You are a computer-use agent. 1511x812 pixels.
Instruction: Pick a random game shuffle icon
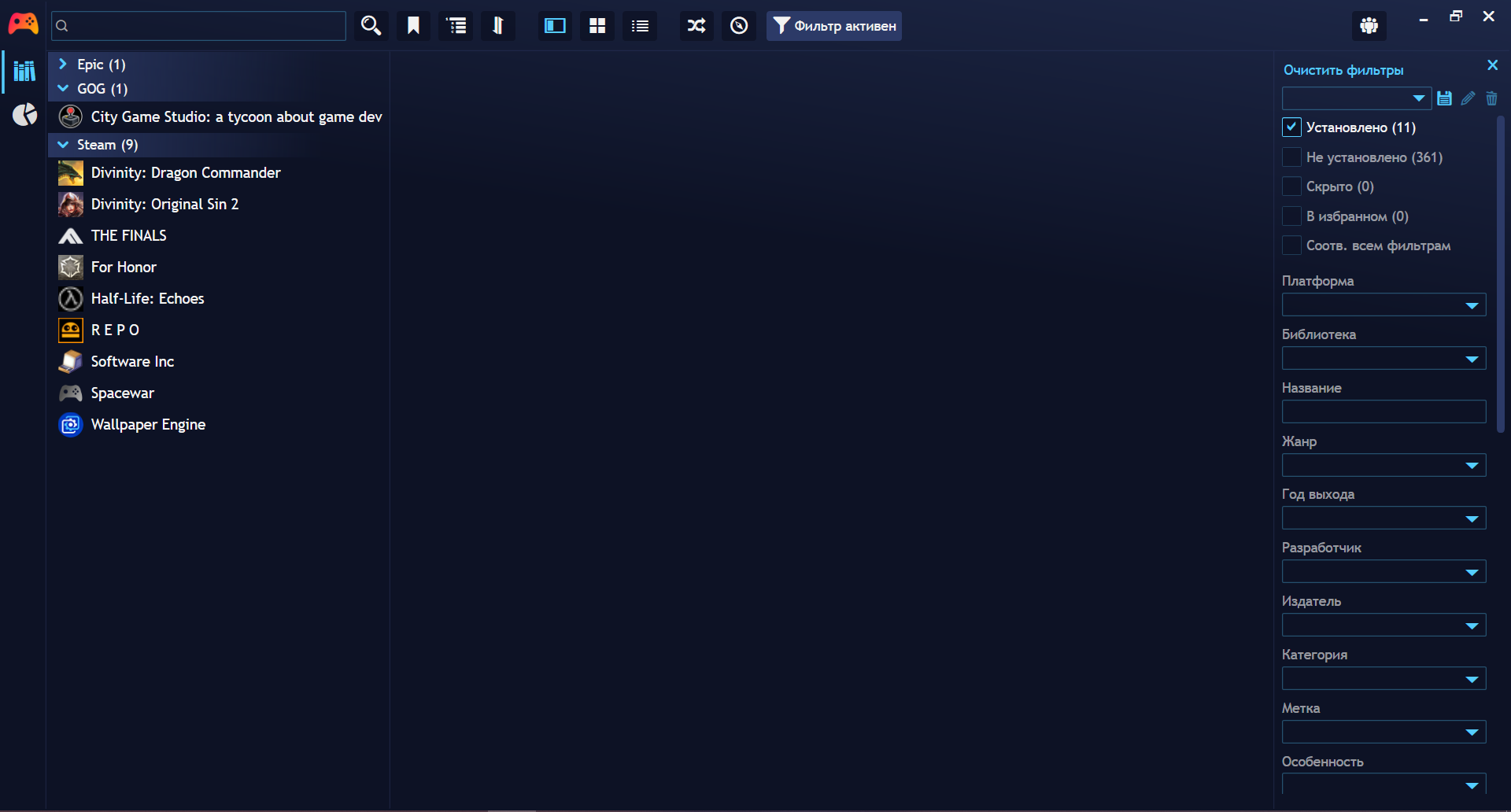pos(696,26)
